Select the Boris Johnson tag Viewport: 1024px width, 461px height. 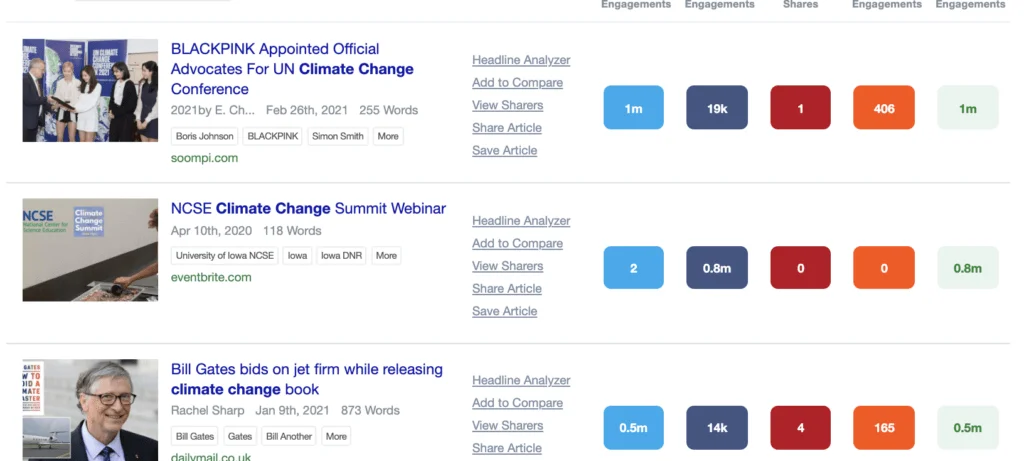pyautogui.click(x=204, y=136)
